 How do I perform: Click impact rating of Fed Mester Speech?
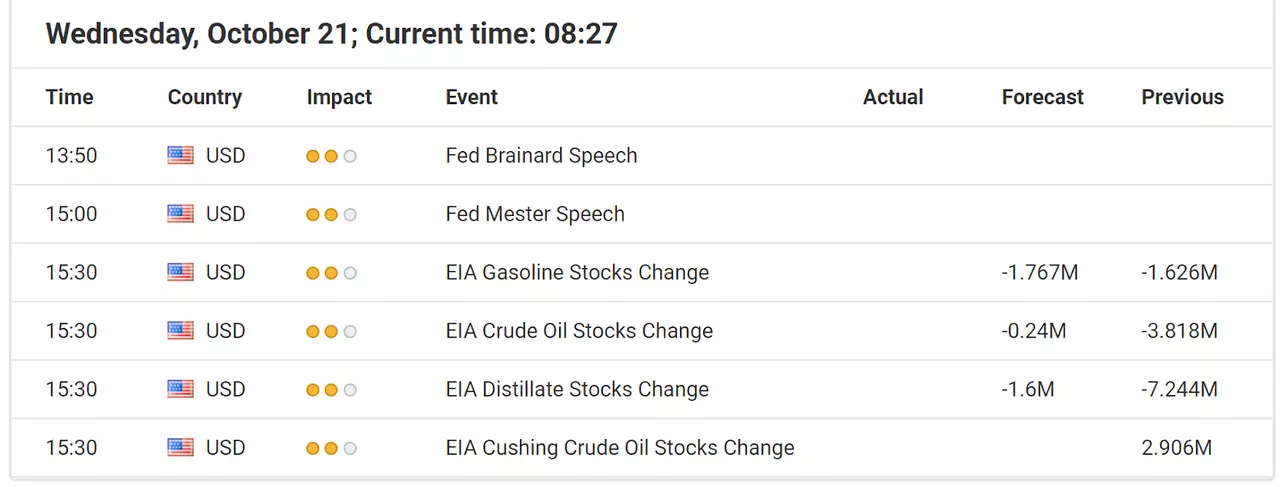pos(331,214)
